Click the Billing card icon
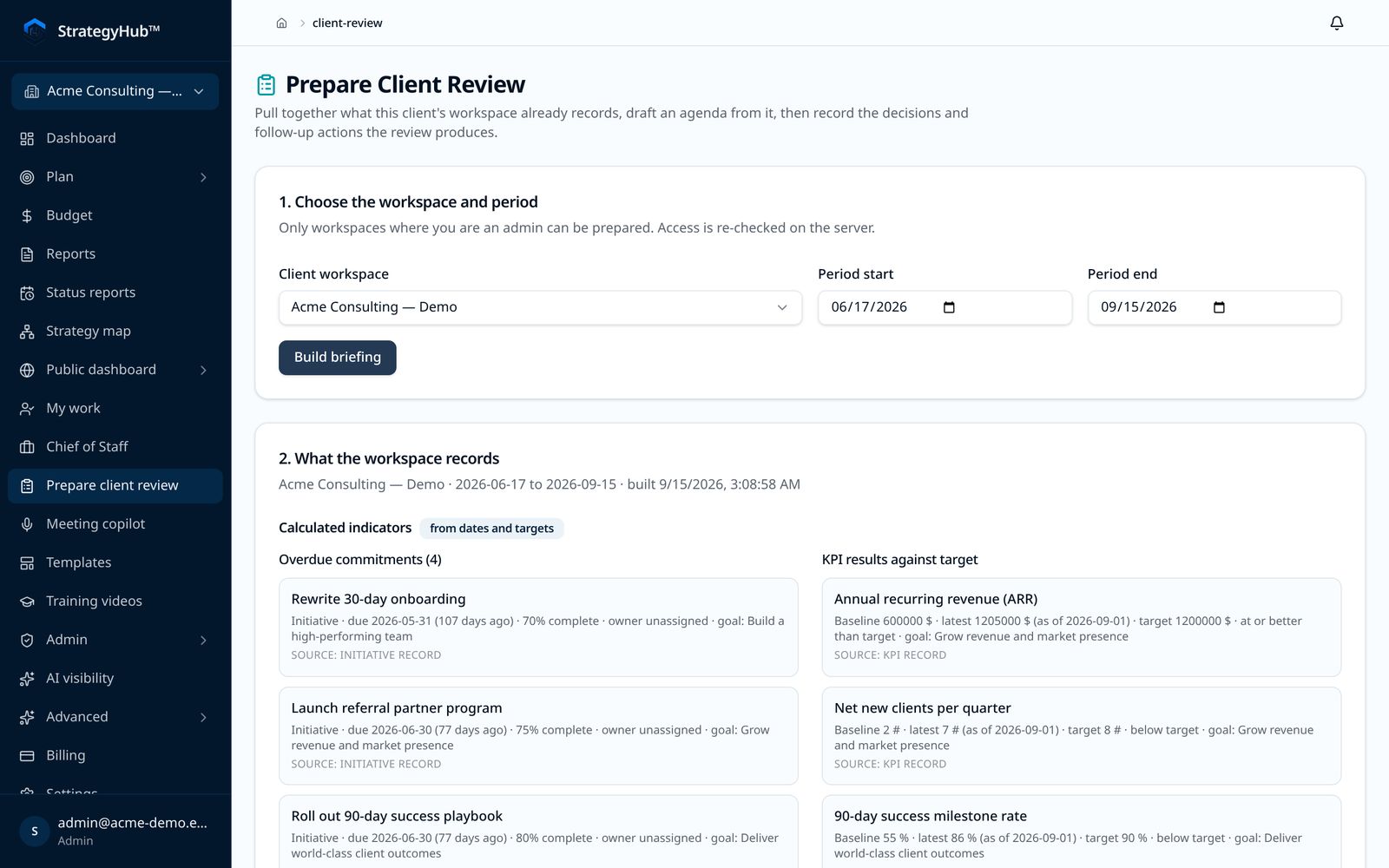The height and width of the screenshot is (868, 1389). (x=27, y=755)
